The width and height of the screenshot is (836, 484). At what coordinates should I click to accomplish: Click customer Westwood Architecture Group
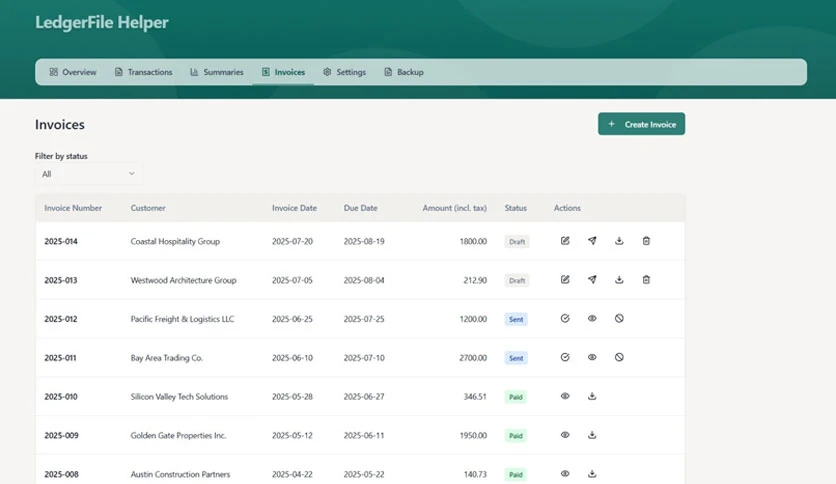(183, 280)
